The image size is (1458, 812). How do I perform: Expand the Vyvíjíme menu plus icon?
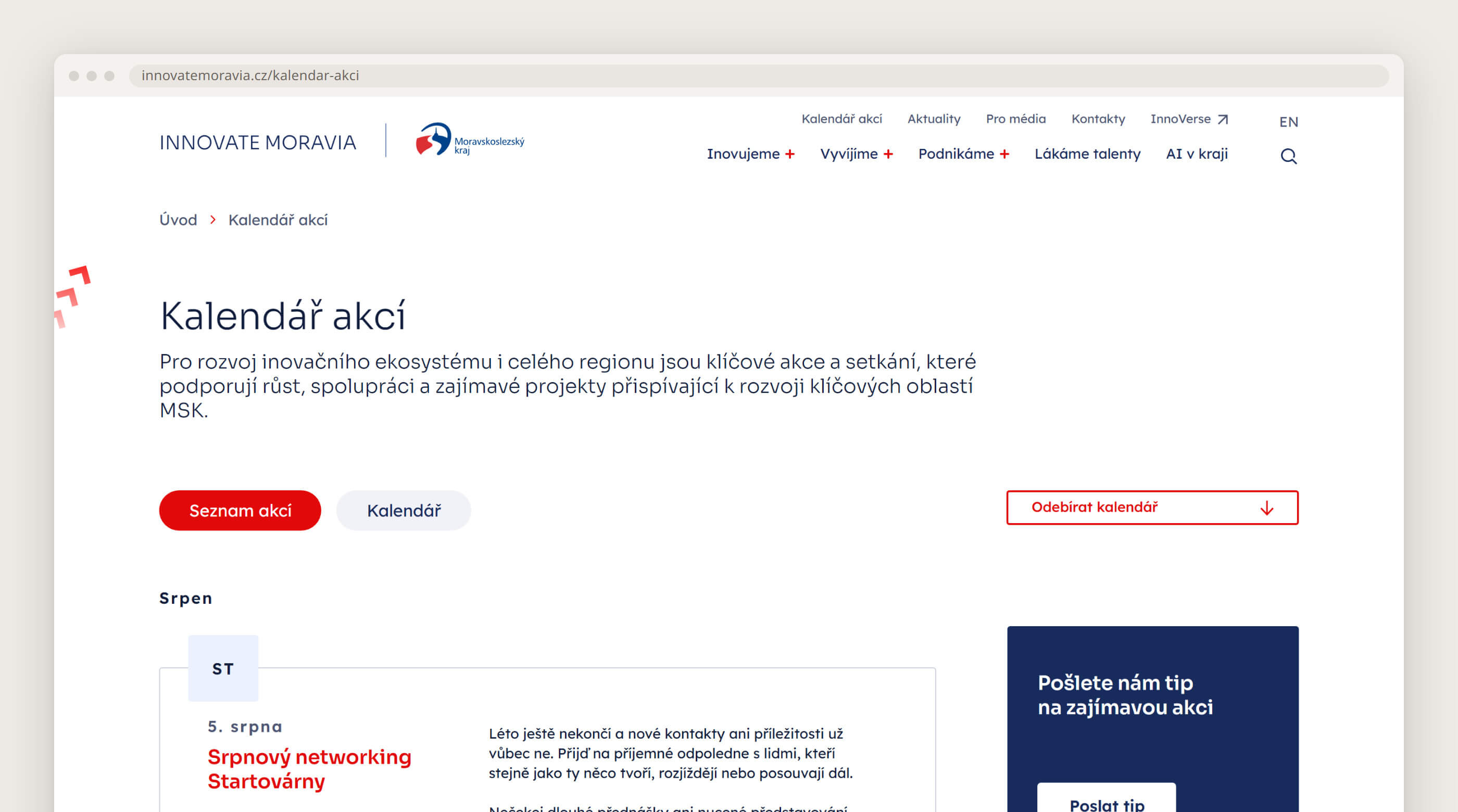point(888,154)
